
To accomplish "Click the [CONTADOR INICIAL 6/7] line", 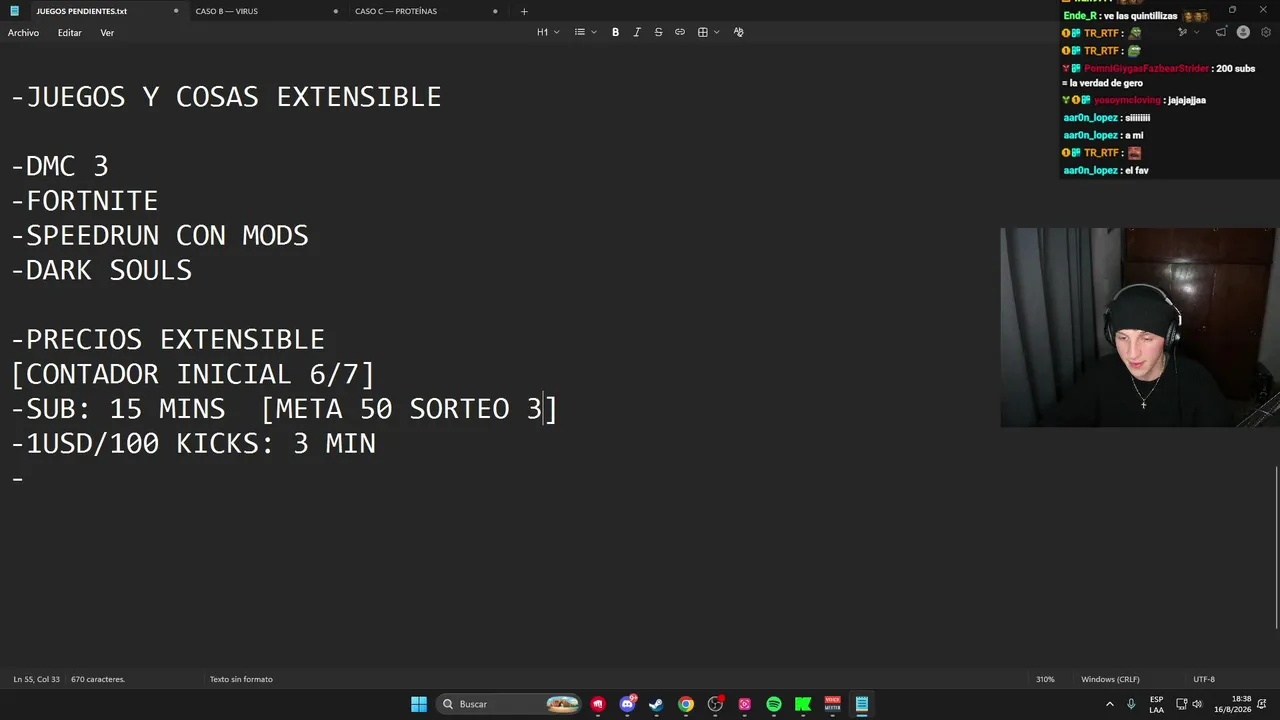I will point(193,374).
